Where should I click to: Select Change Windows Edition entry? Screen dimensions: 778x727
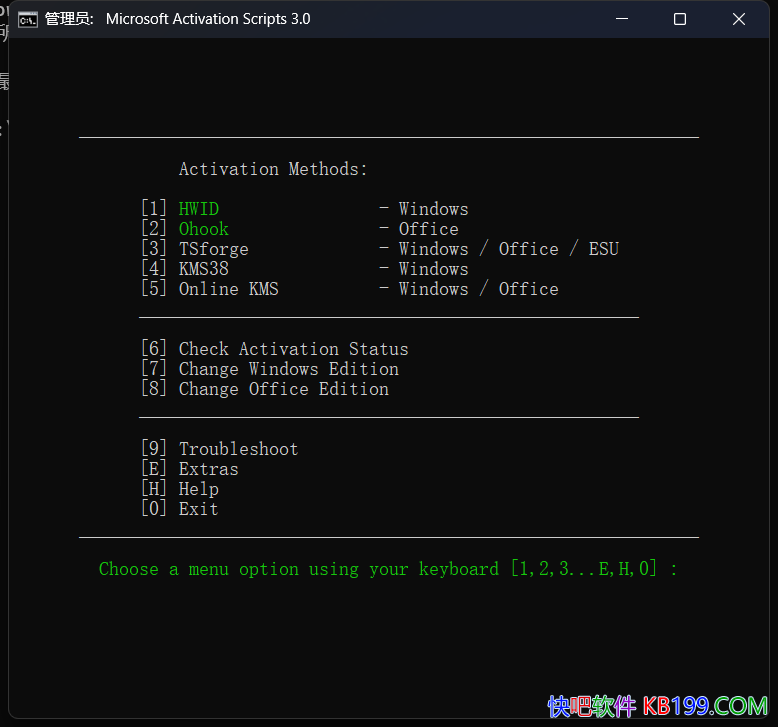[288, 369]
